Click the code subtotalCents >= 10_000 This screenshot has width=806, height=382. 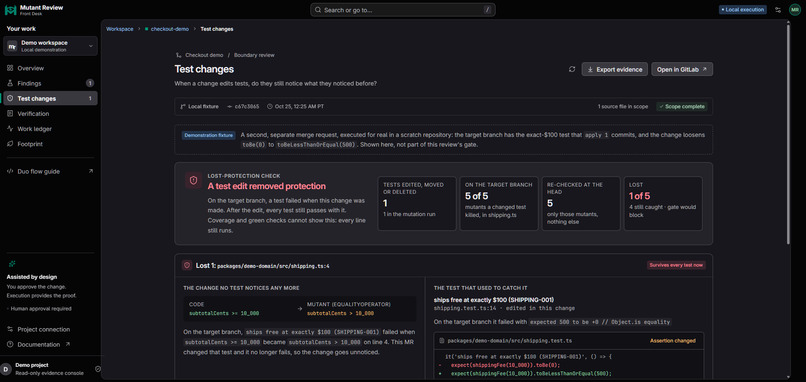(x=224, y=313)
